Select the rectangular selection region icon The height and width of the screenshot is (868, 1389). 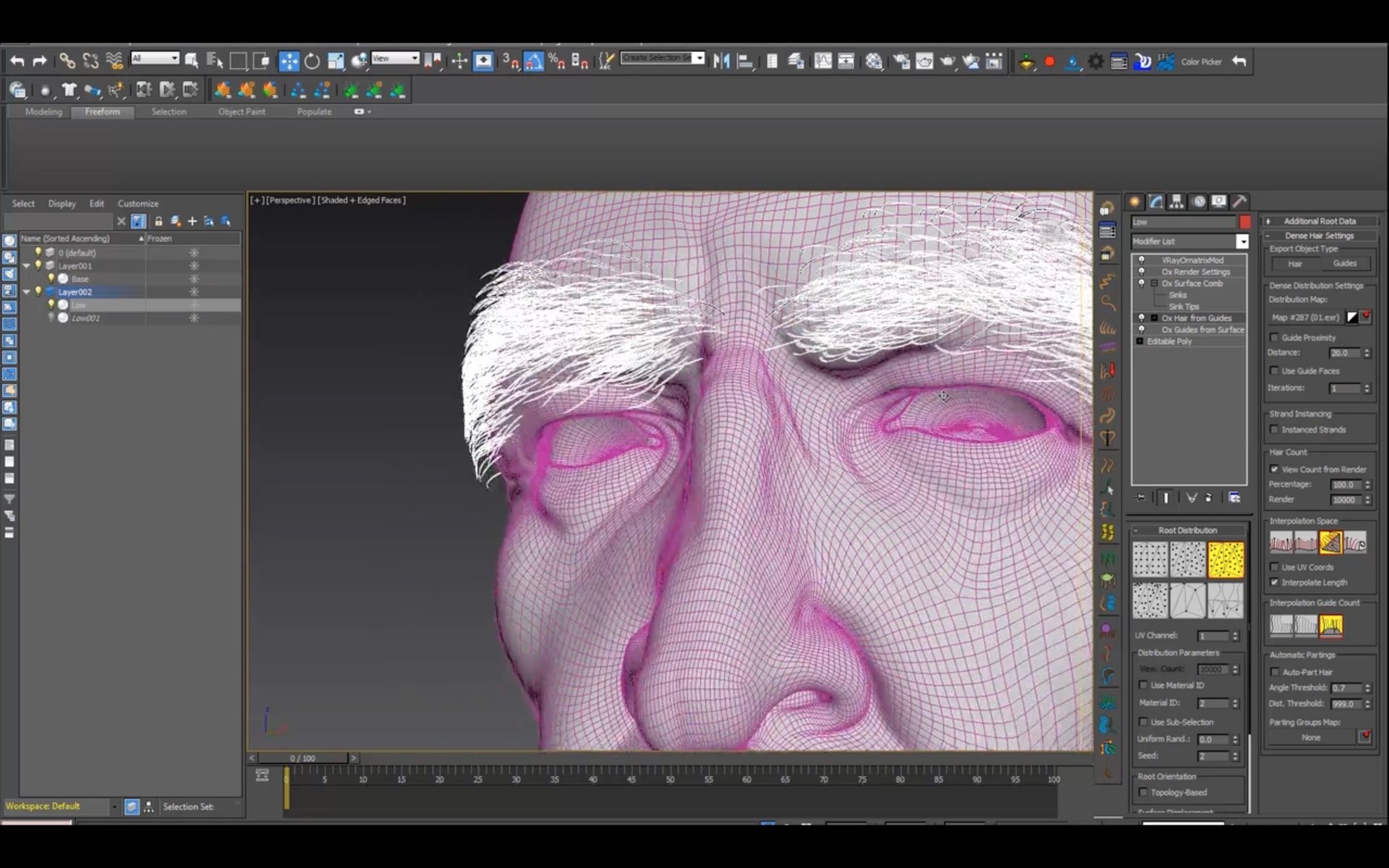click(238, 61)
